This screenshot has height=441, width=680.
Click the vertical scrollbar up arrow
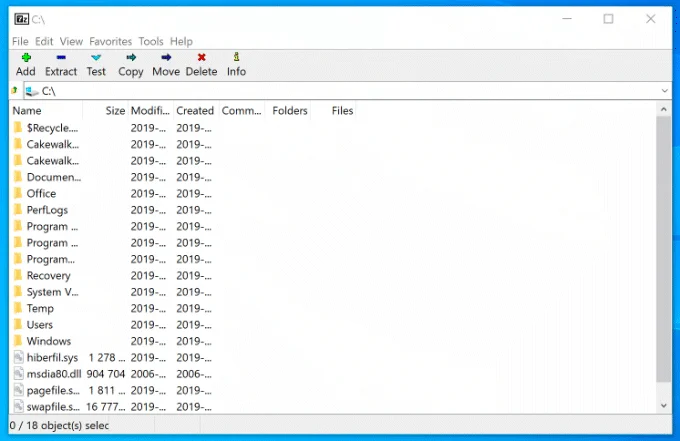coord(664,109)
